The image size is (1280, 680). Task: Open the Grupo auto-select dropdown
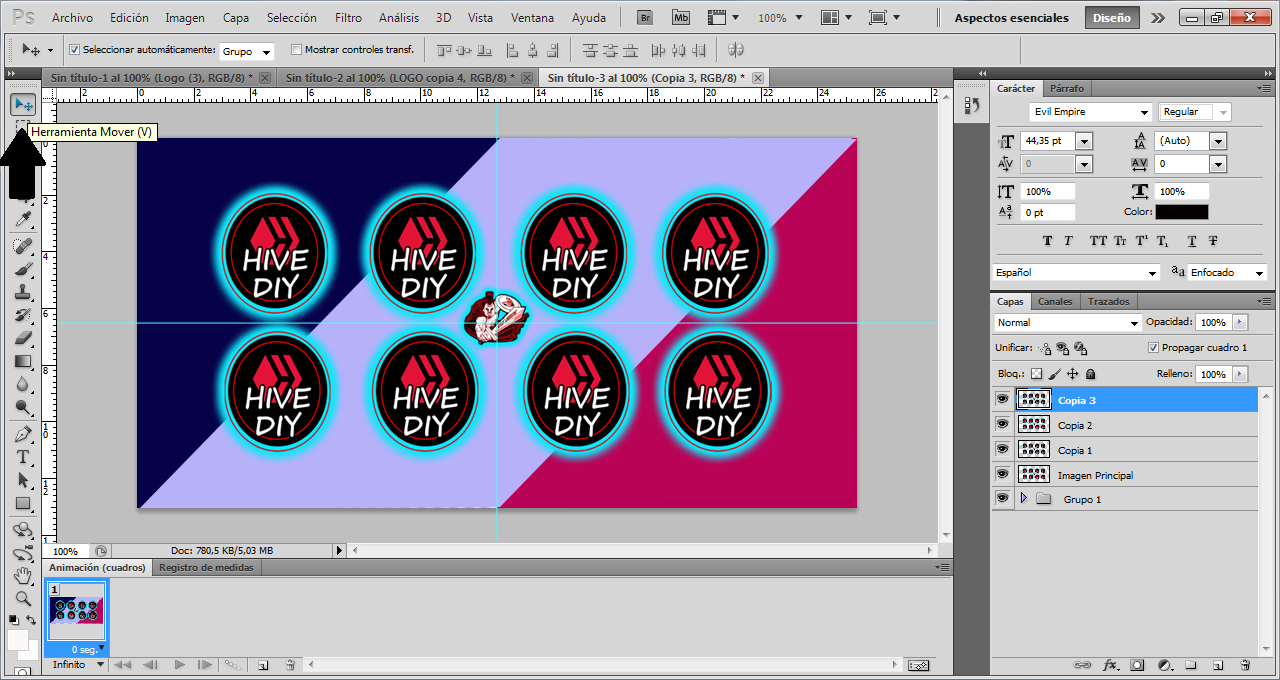[x=246, y=51]
